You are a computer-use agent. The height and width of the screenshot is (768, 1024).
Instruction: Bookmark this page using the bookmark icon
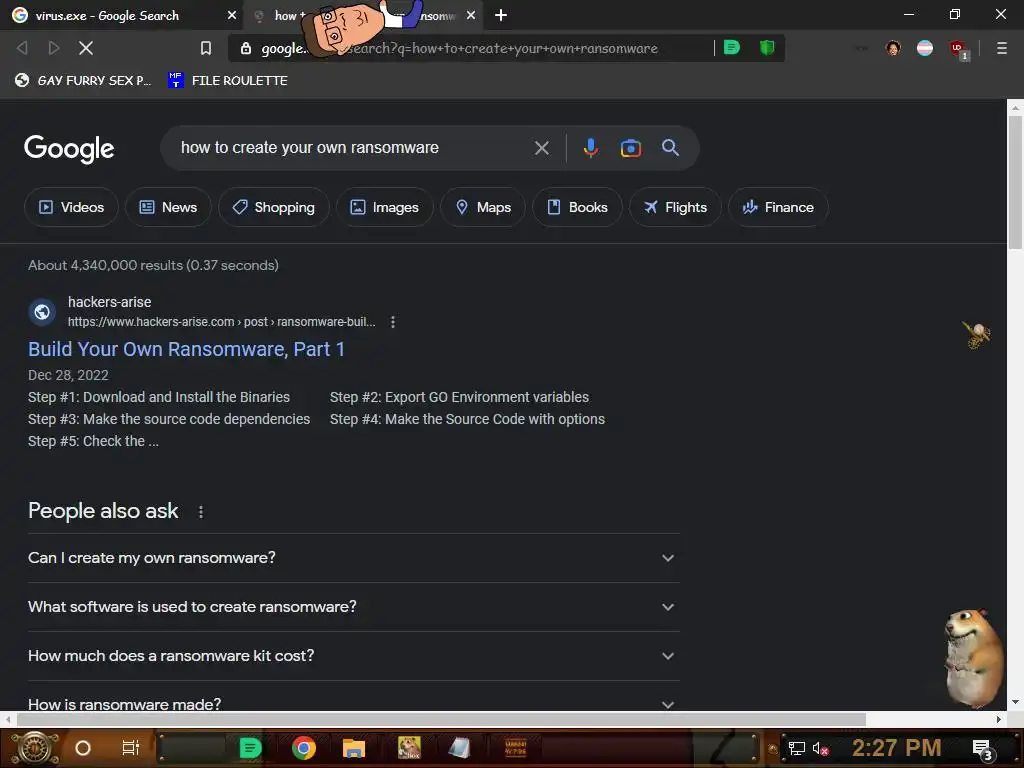206,48
